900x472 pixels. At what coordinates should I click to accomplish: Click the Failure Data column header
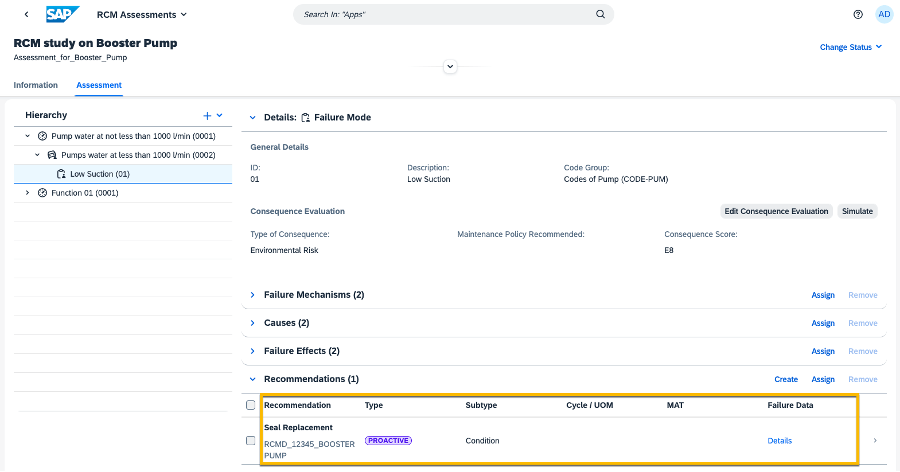[790, 405]
